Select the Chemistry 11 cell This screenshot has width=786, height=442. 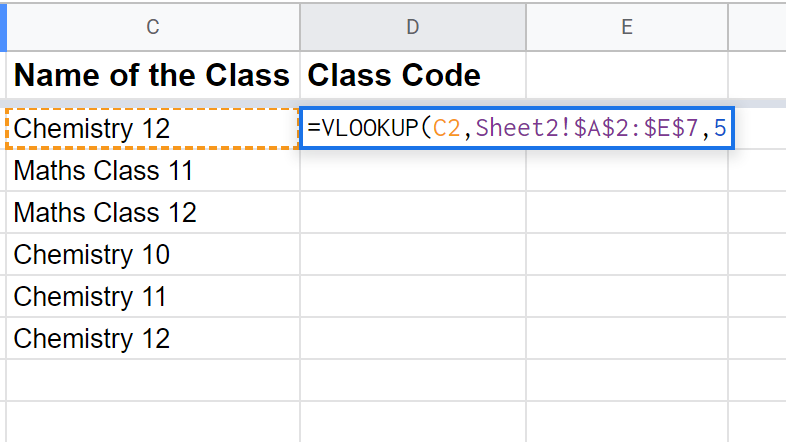(x=153, y=297)
